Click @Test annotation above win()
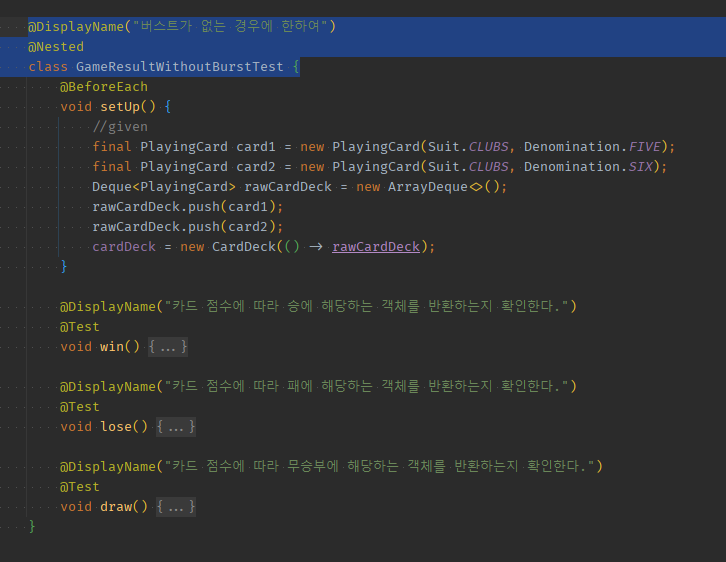Viewport: 726px width, 562px height. (80, 327)
